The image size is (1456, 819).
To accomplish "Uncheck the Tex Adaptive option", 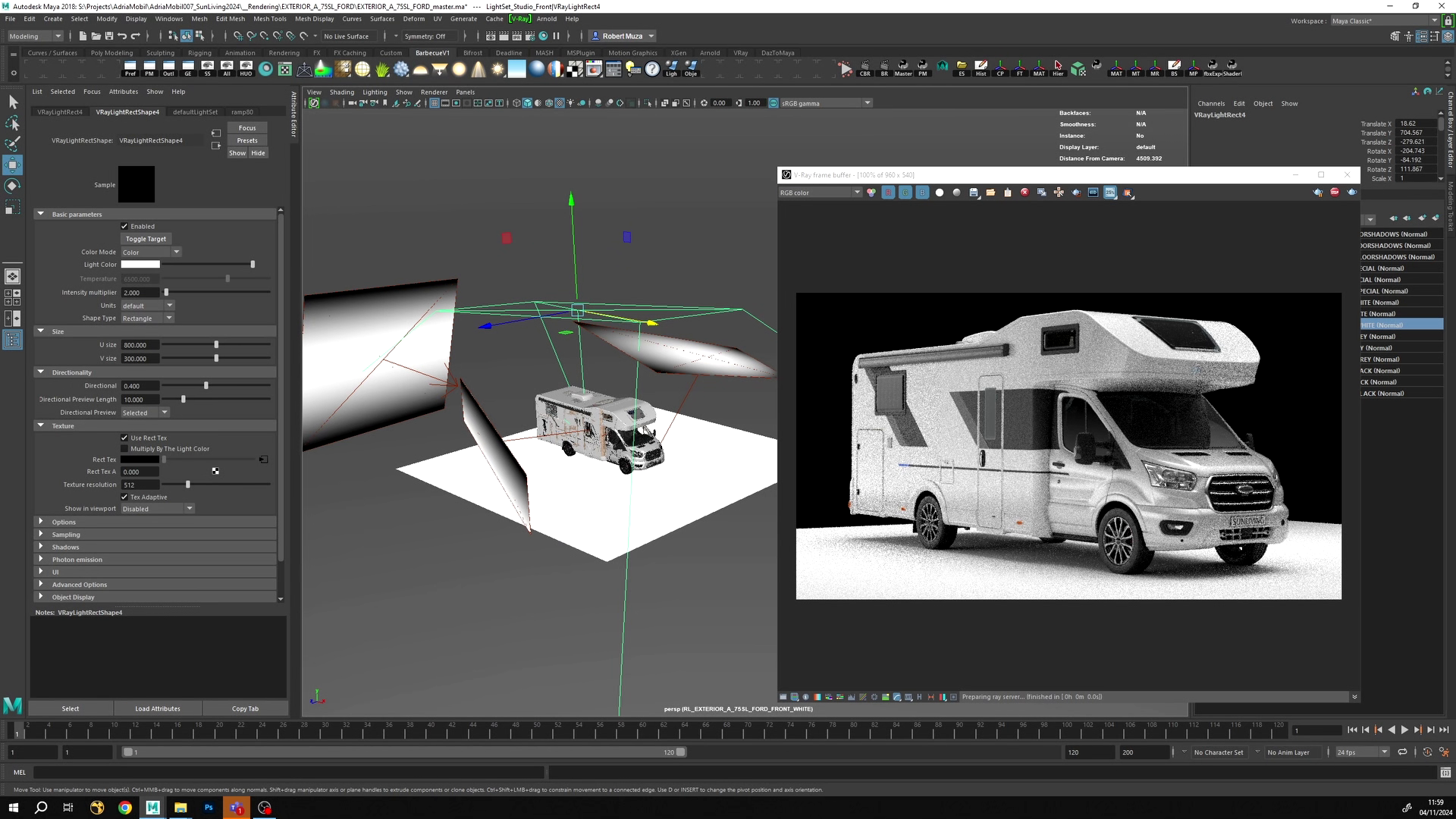I will point(124,497).
